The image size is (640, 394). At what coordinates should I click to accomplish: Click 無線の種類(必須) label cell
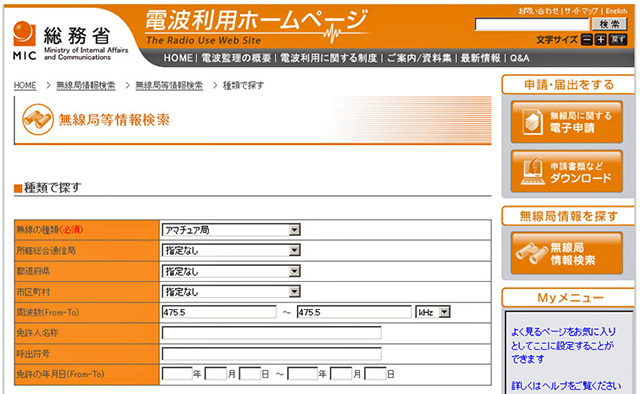point(87,230)
